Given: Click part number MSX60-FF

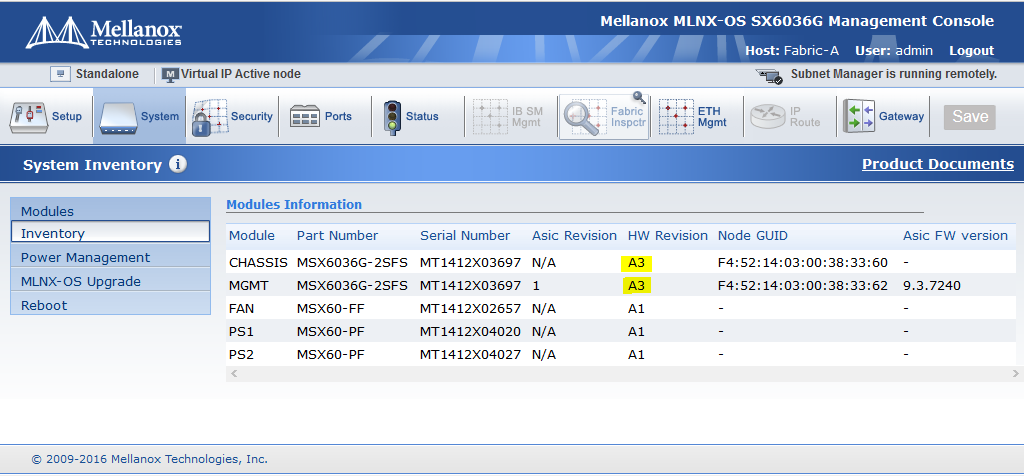Looking at the screenshot, I should pyautogui.click(x=331, y=308).
